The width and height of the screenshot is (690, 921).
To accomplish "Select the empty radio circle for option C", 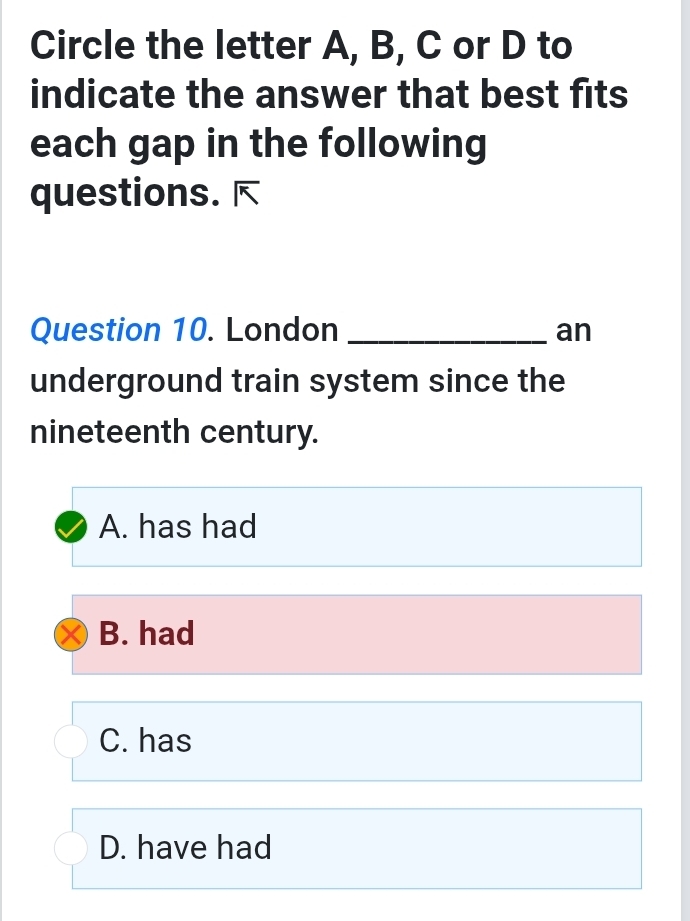I will 71,742.
